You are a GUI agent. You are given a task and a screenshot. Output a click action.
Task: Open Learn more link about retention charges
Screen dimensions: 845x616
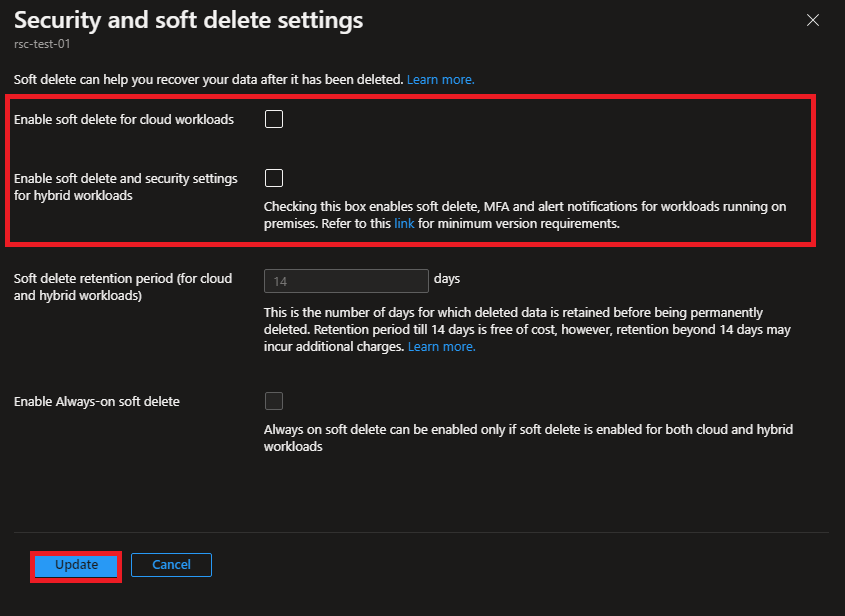coord(441,347)
